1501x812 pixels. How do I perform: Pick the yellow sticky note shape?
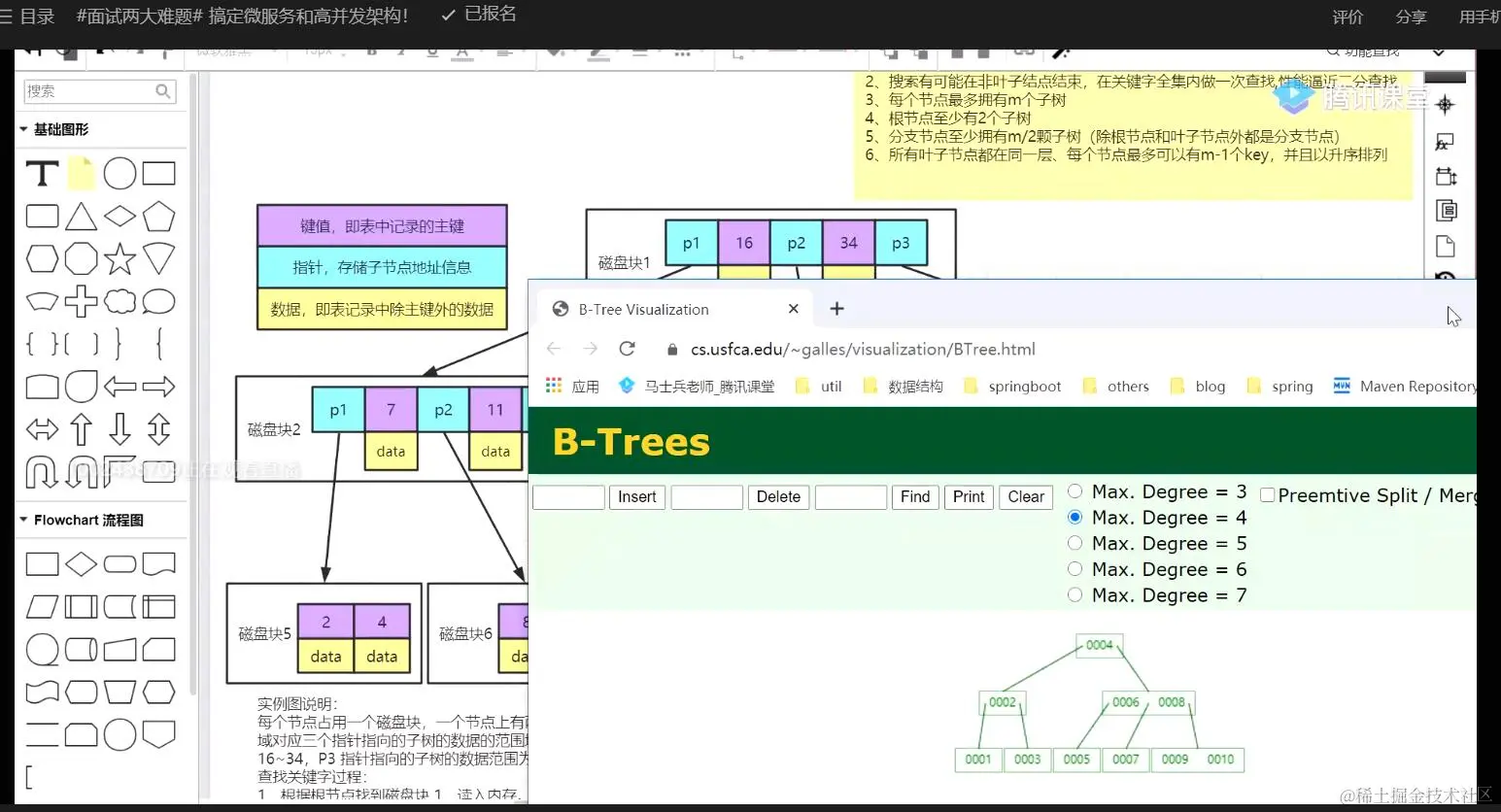(x=81, y=173)
